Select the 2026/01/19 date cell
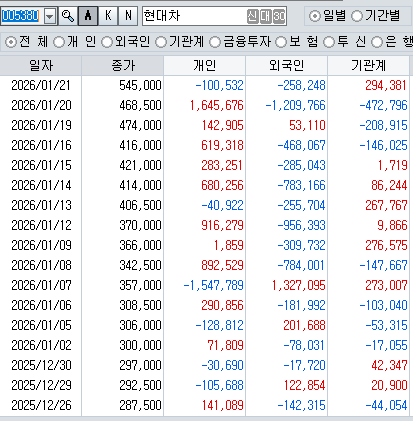 tap(41, 126)
